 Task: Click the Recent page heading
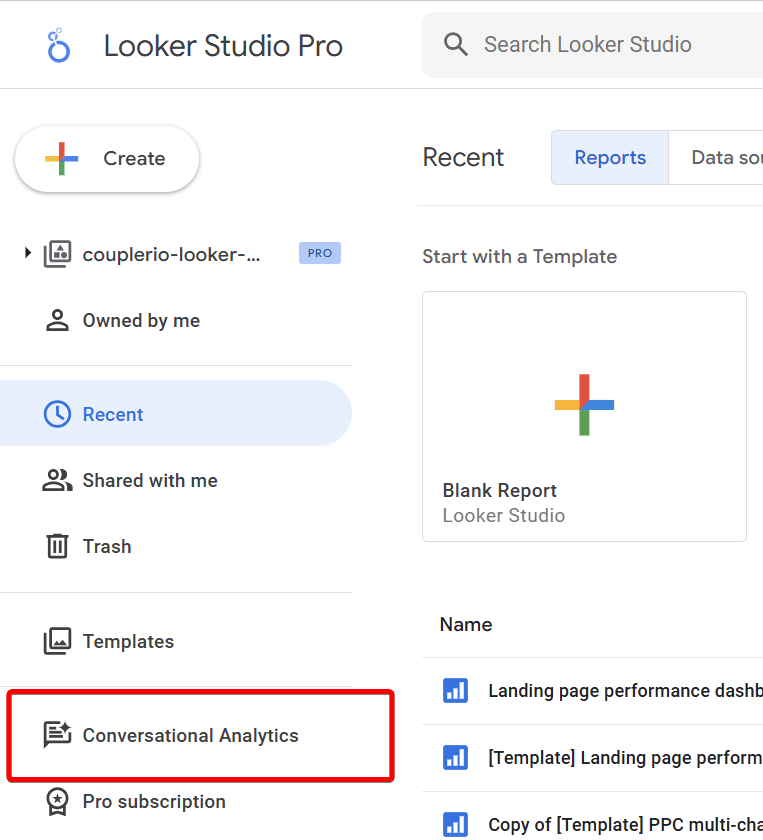(x=463, y=158)
